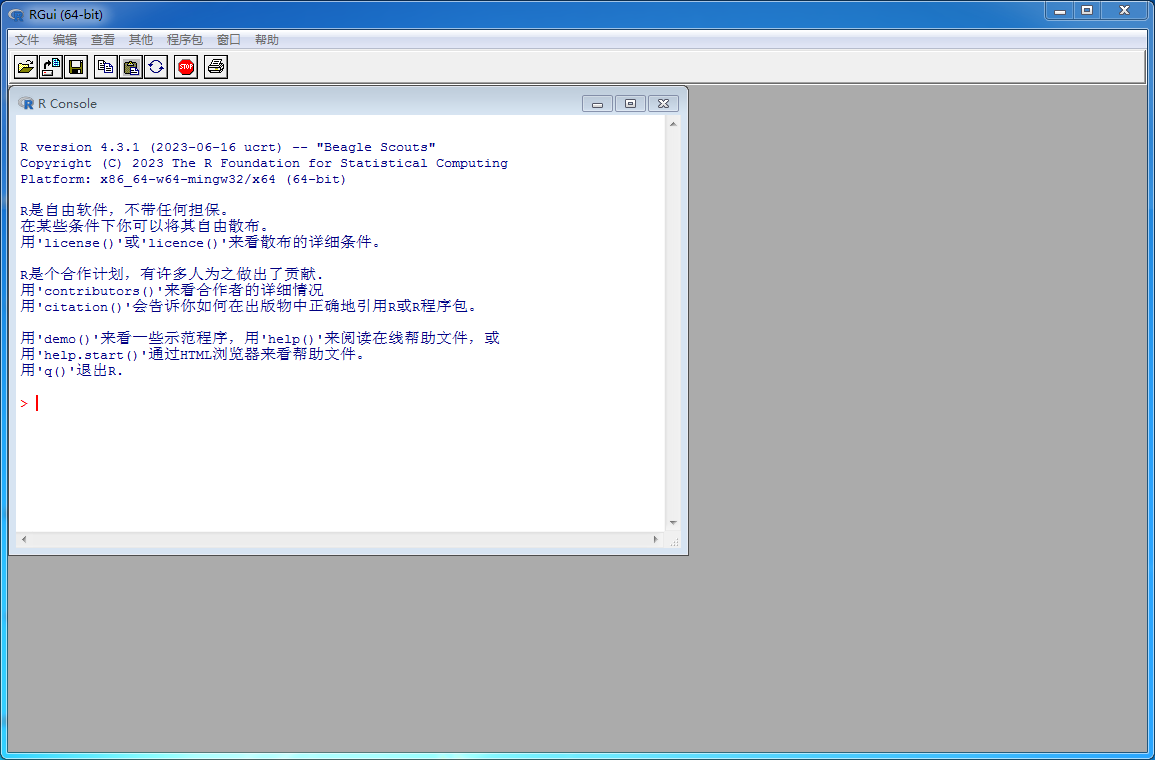This screenshot has width=1155, height=760.
Task: Open the 其他 menu
Action: (141, 40)
